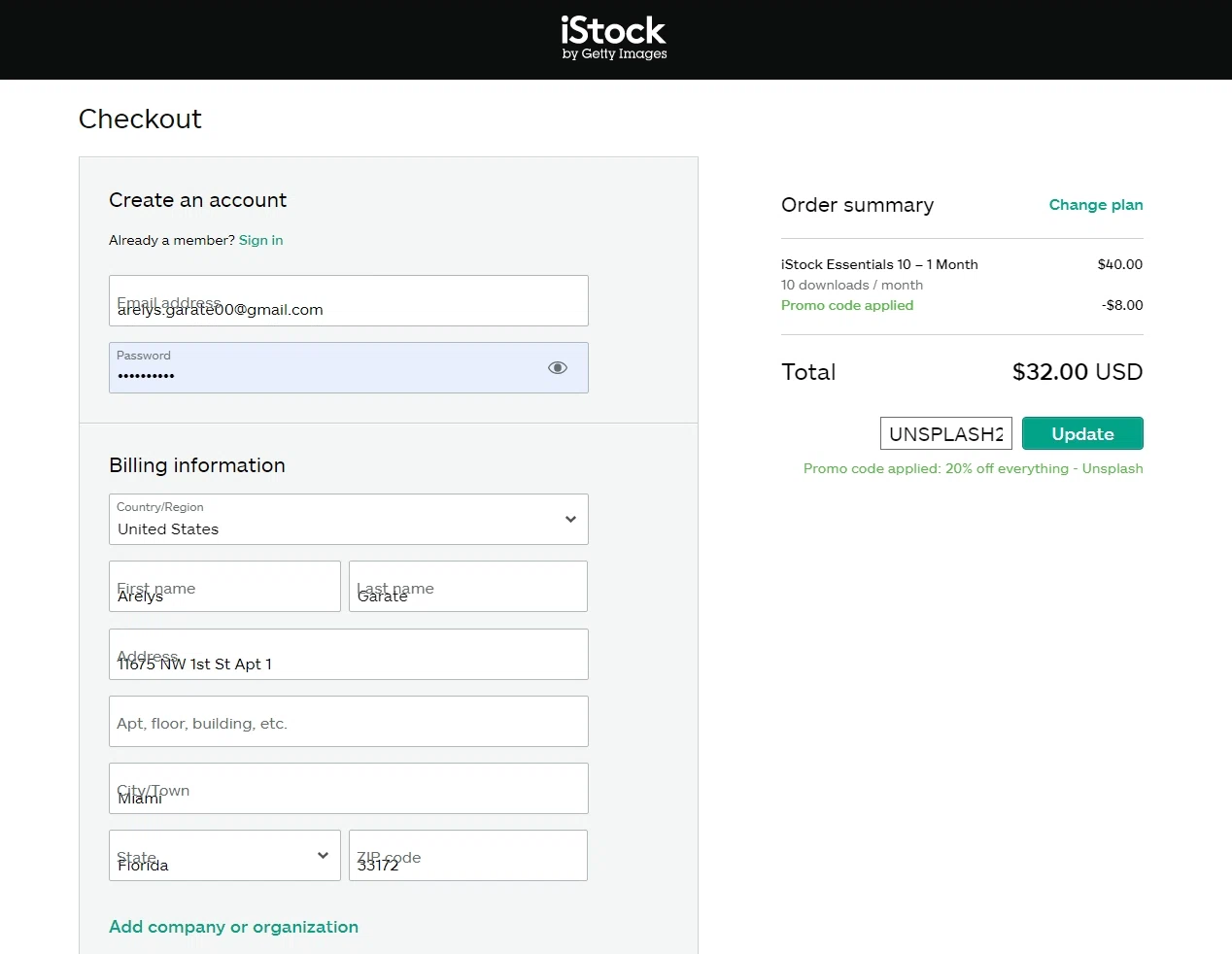Screen dimensions: 1232x954
Task: Click the 'Checkout' page heading
Action: coord(140,119)
